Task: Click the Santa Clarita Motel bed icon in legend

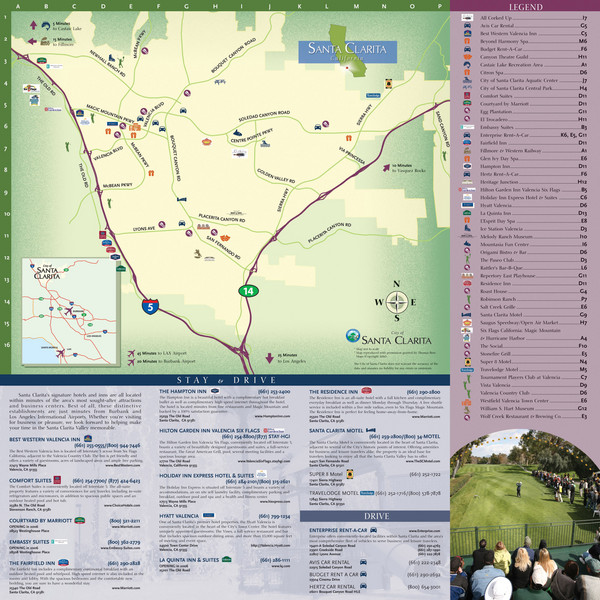Action: click(x=466, y=315)
